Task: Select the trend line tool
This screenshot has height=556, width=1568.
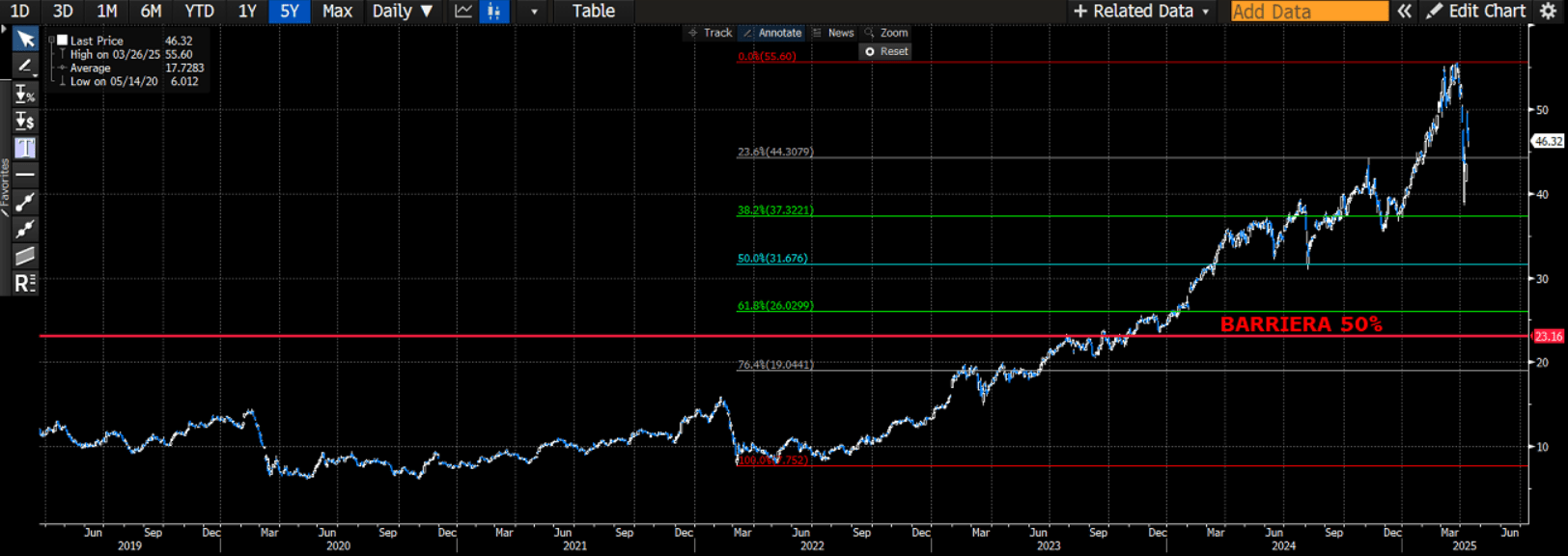Action: pyautogui.click(x=25, y=202)
